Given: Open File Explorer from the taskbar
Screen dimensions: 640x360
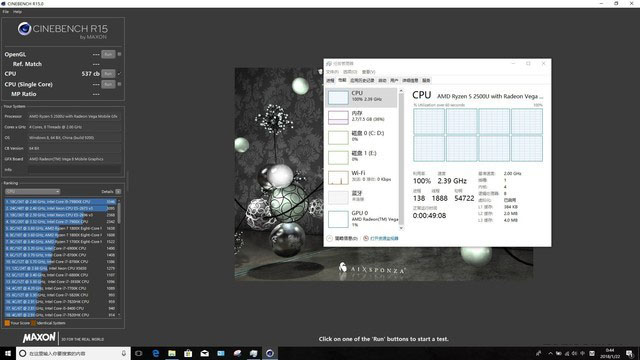Looking at the screenshot, I should tap(172, 353).
